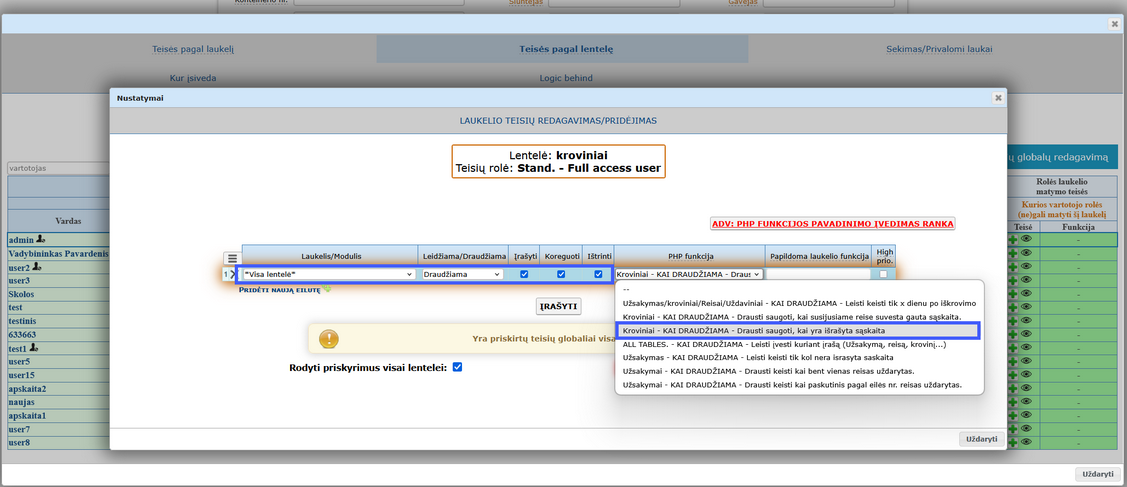
Task: Click the green plus icon in testinis row
Action: [x=1013, y=321]
